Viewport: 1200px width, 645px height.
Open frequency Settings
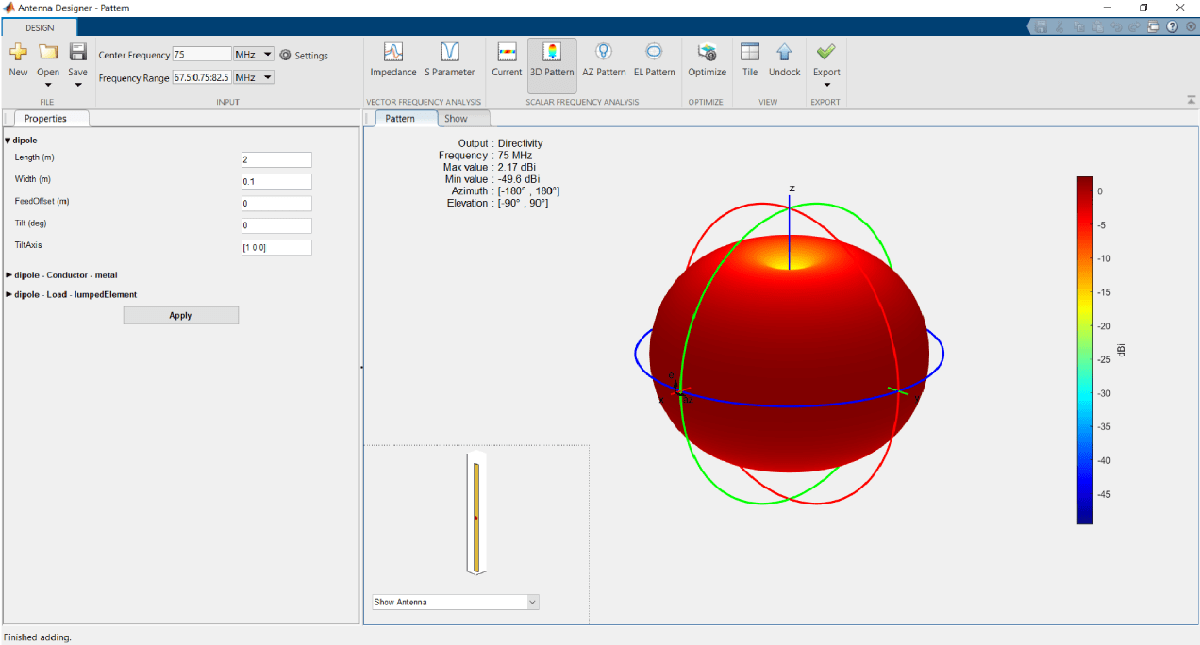pos(304,55)
